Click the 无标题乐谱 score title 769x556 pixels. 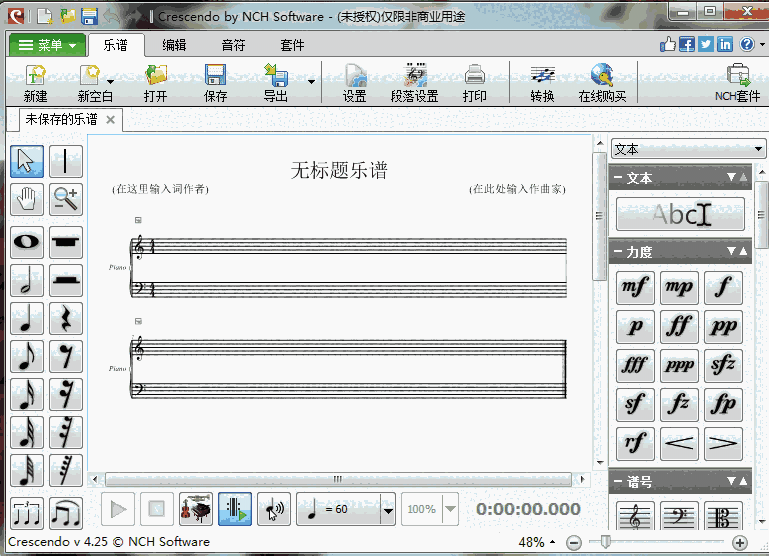pos(339,170)
